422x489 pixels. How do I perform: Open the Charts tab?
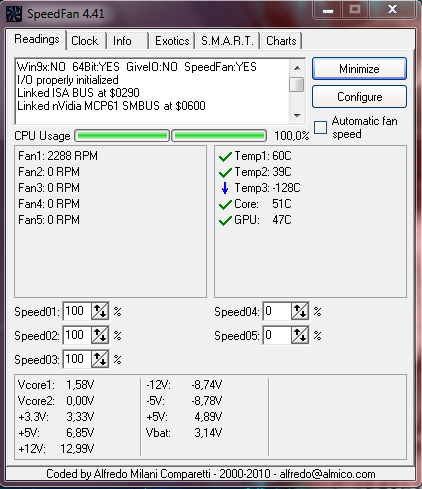(x=281, y=41)
